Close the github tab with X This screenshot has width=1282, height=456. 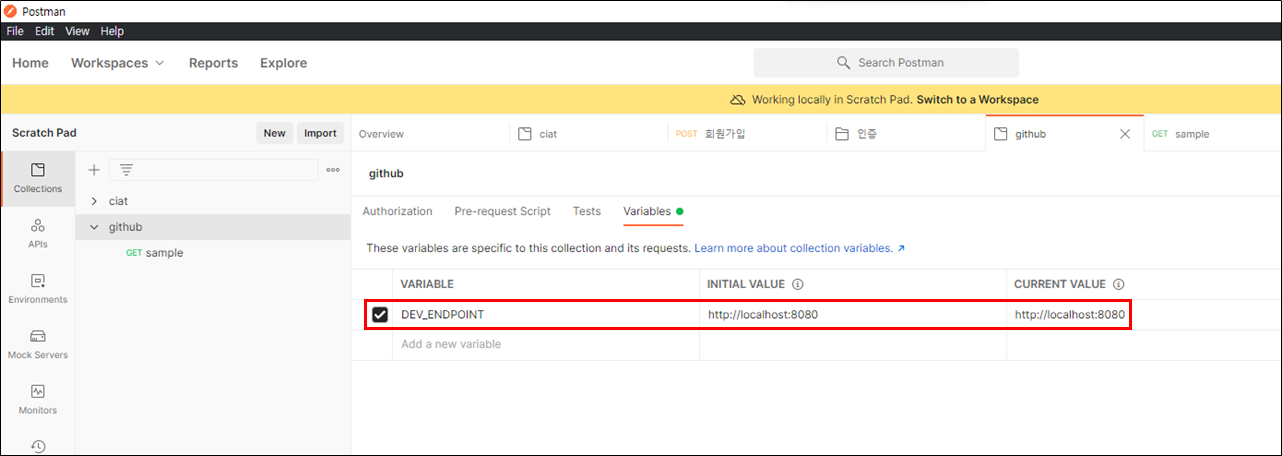[1125, 134]
